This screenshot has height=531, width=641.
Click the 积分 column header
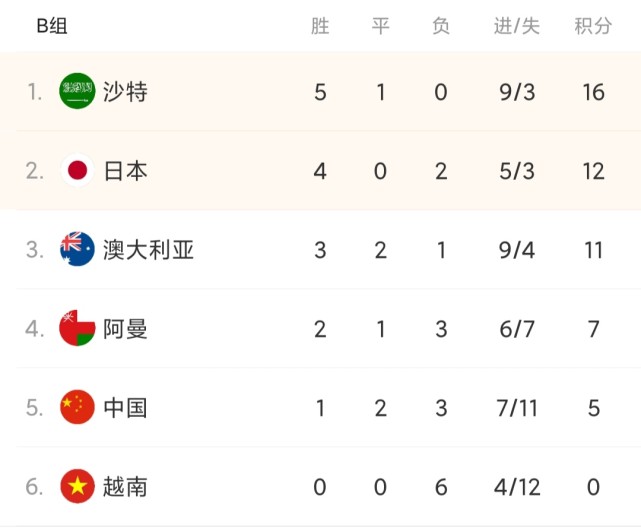pyautogui.click(x=593, y=27)
